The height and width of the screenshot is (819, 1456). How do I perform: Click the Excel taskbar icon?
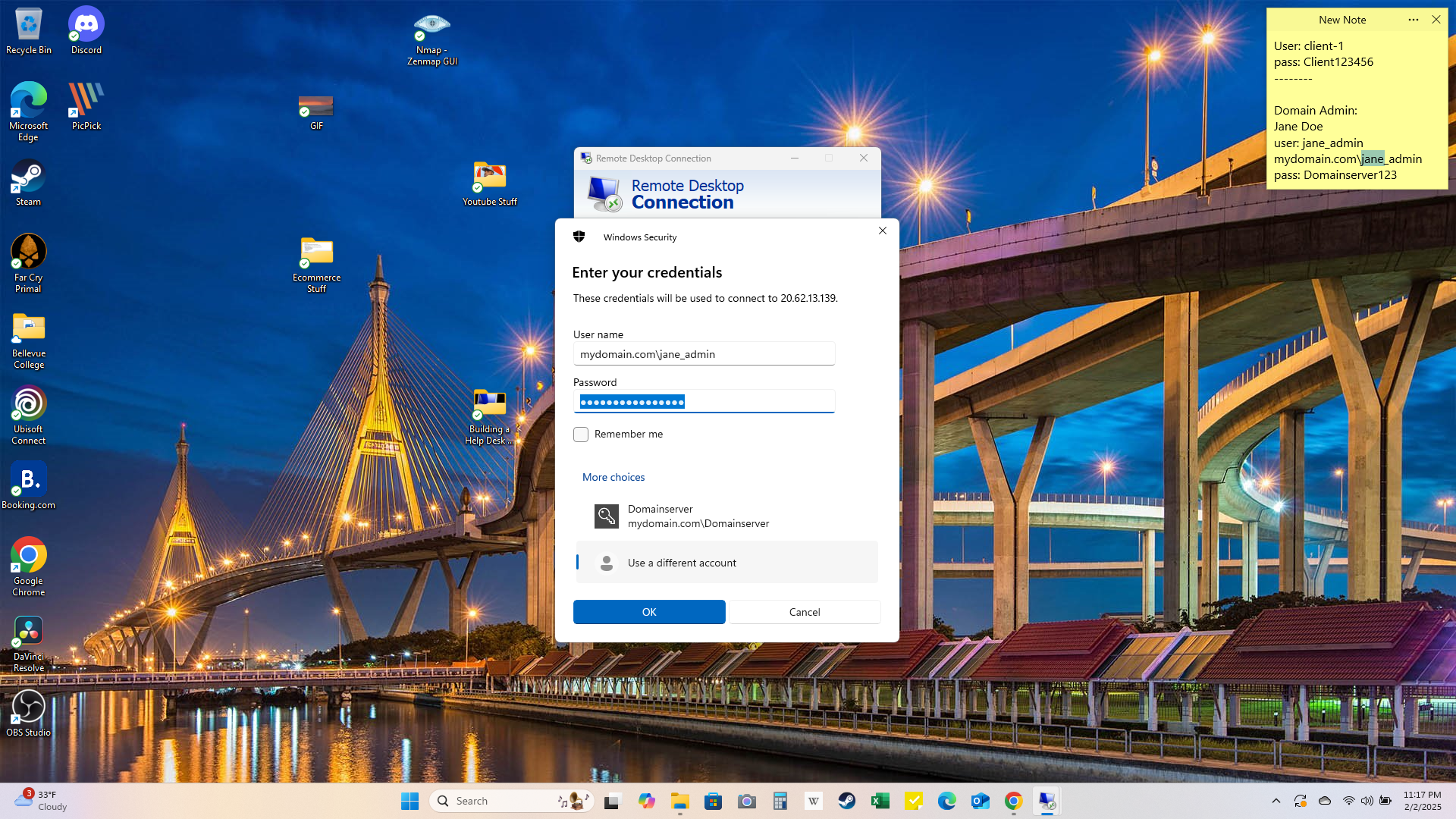pos(880,801)
